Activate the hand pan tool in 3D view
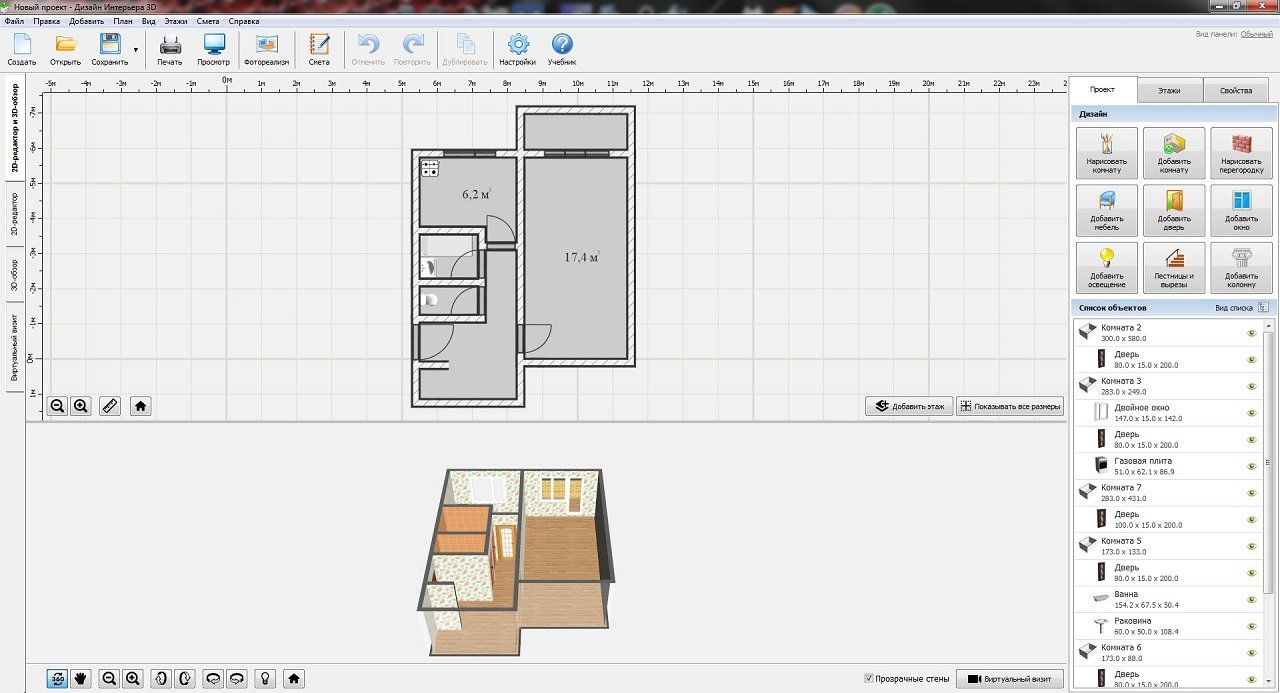The height and width of the screenshot is (693, 1280). (81, 678)
